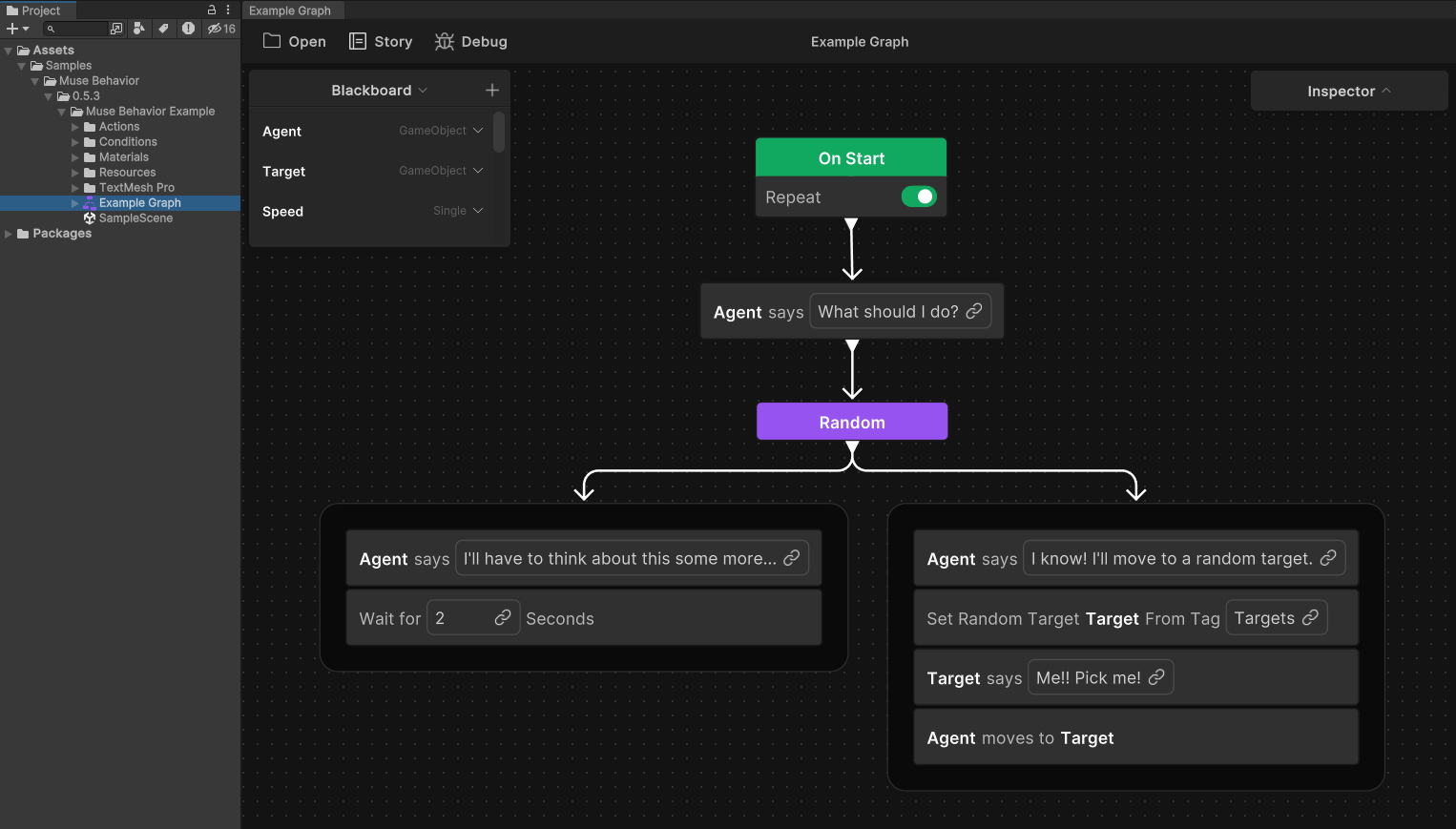Toggle the Project panel lock icon

tap(212, 10)
